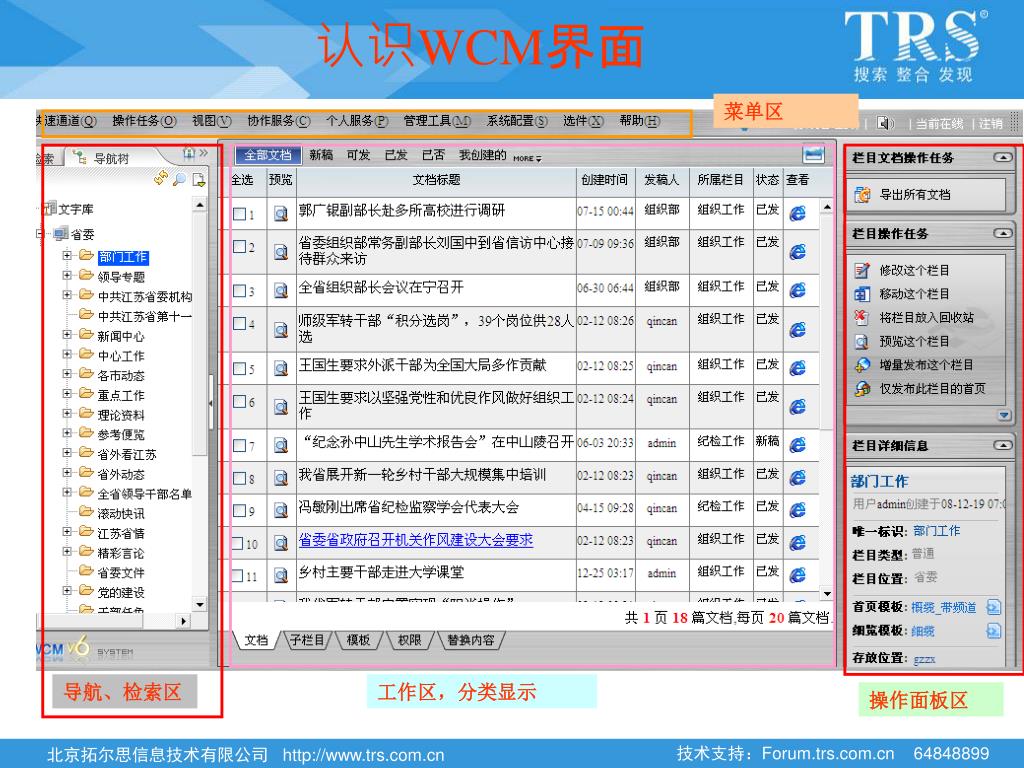This screenshot has height=768, width=1024.
Task: Collapse the 栏目操作任务 panel
Action: [1002, 233]
